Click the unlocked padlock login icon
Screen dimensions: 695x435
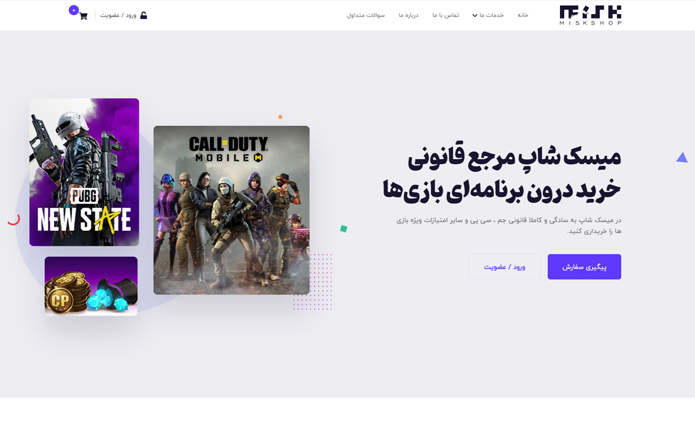point(144,15)
